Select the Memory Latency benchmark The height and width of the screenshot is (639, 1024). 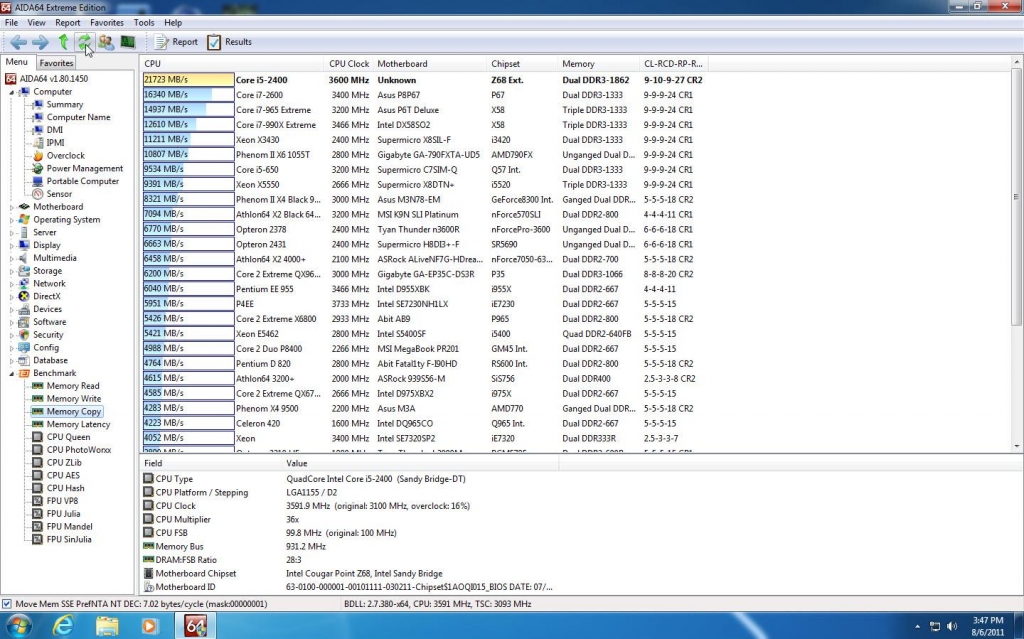(x=77, y=424)
